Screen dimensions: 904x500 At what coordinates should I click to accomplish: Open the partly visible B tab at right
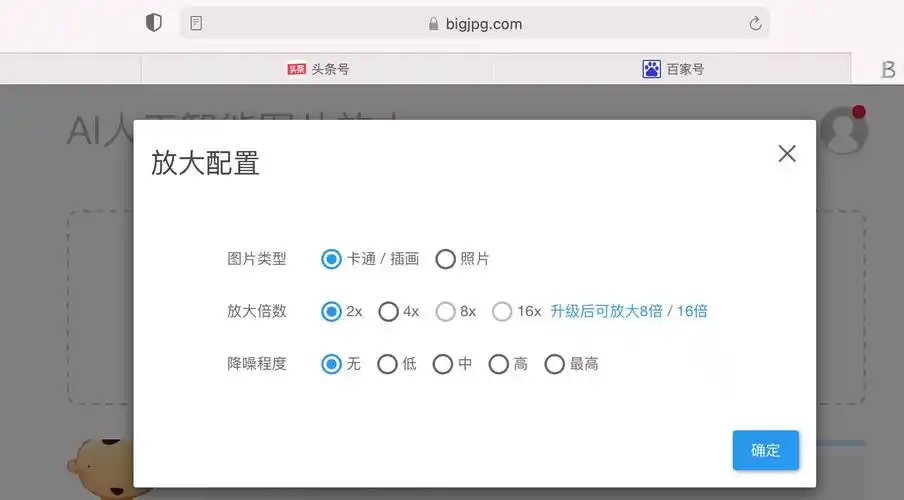888,69
